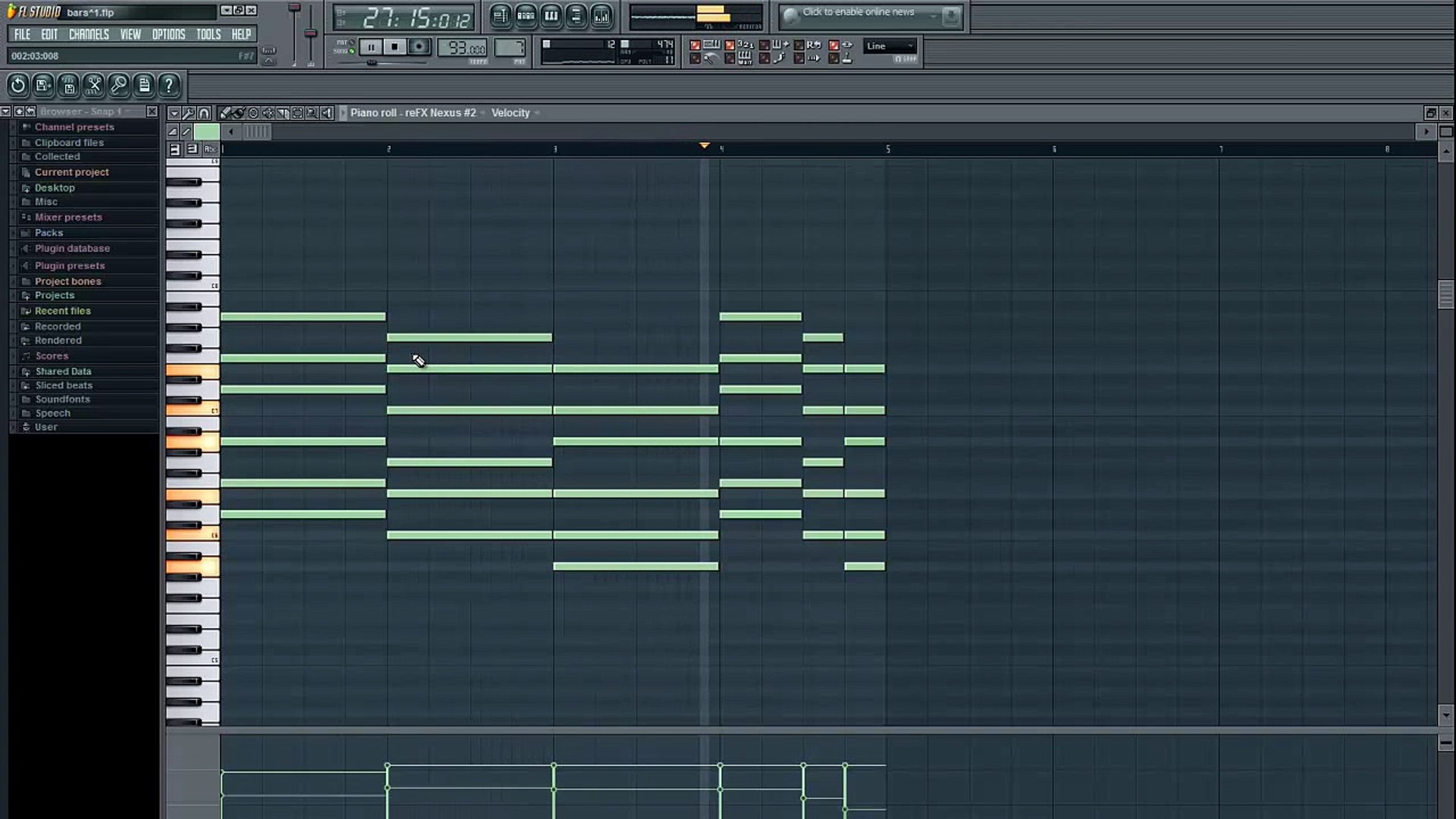Image resolution: width=1456 pixels, height=819 pixels.
Task: Click to enable online news
Action: tap(858, 13)
